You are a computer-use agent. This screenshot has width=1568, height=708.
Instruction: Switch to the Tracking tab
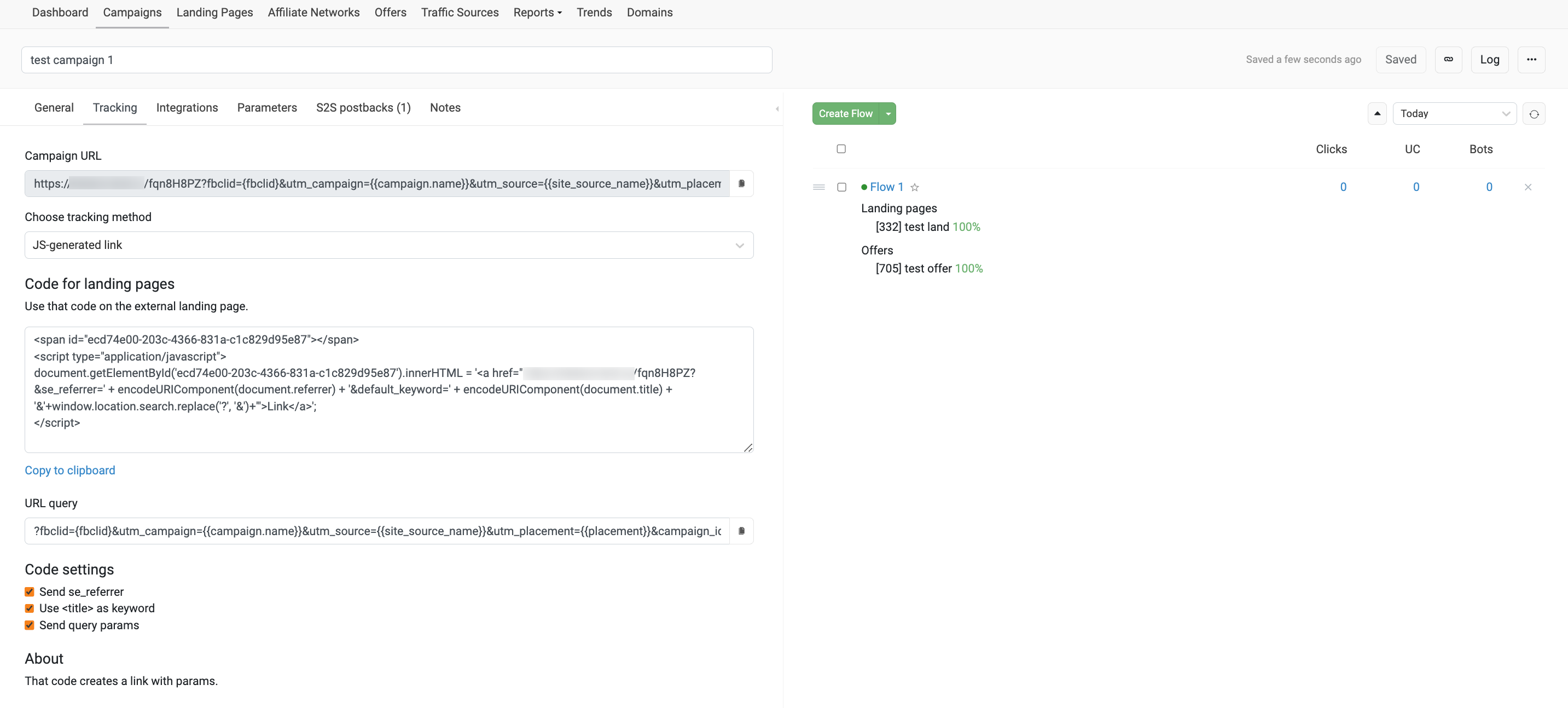click(114, 108)
